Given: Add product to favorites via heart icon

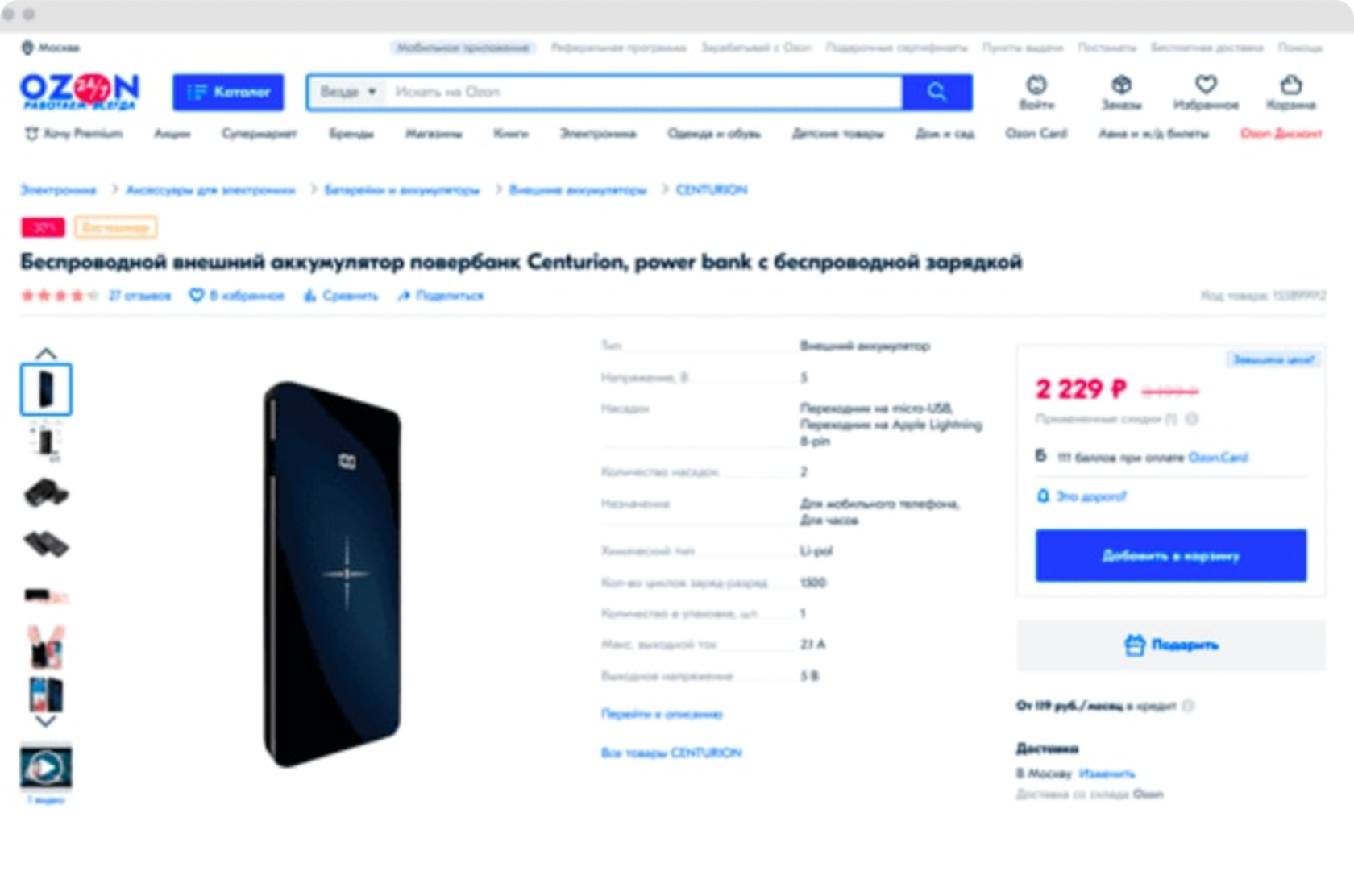Looking at the screenshot, I should tap(196, 296).
